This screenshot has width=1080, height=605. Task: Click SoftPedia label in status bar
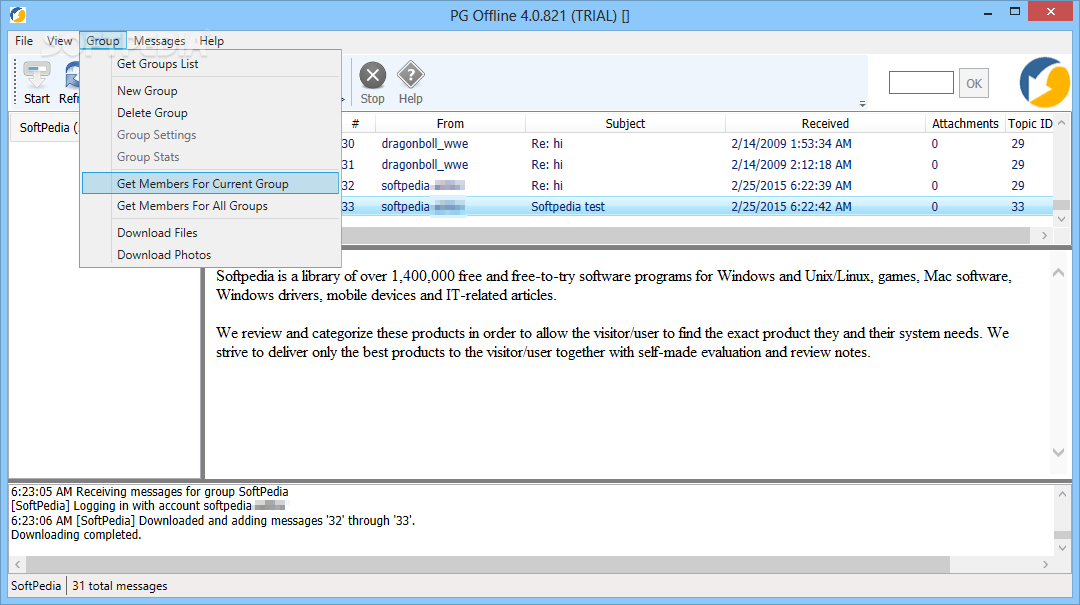pos(36,586)
